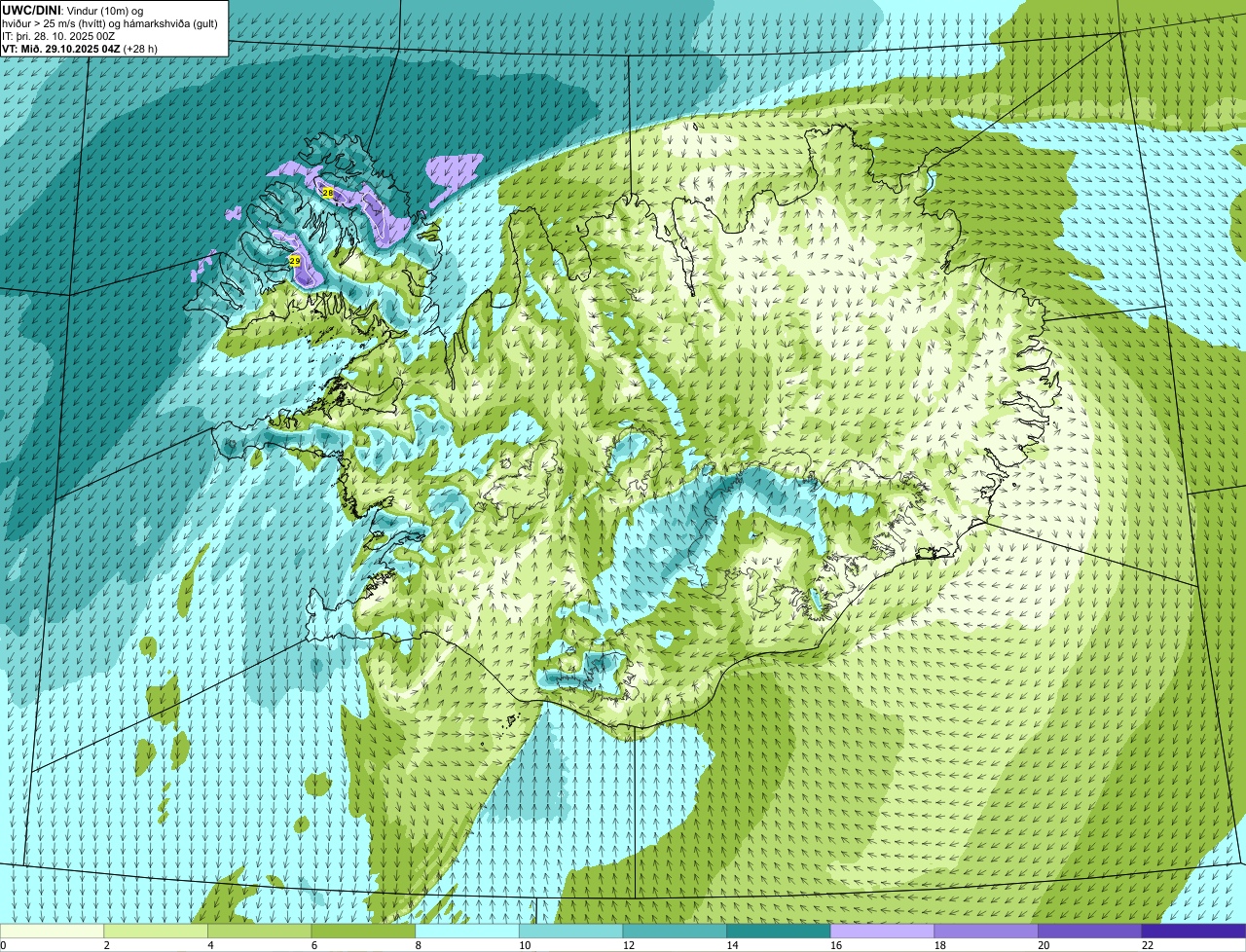The width and height of the screenshot is (1246, 952).
Task: Click the yellow gust marker labeled 28
Action: [x=328, y=193]
